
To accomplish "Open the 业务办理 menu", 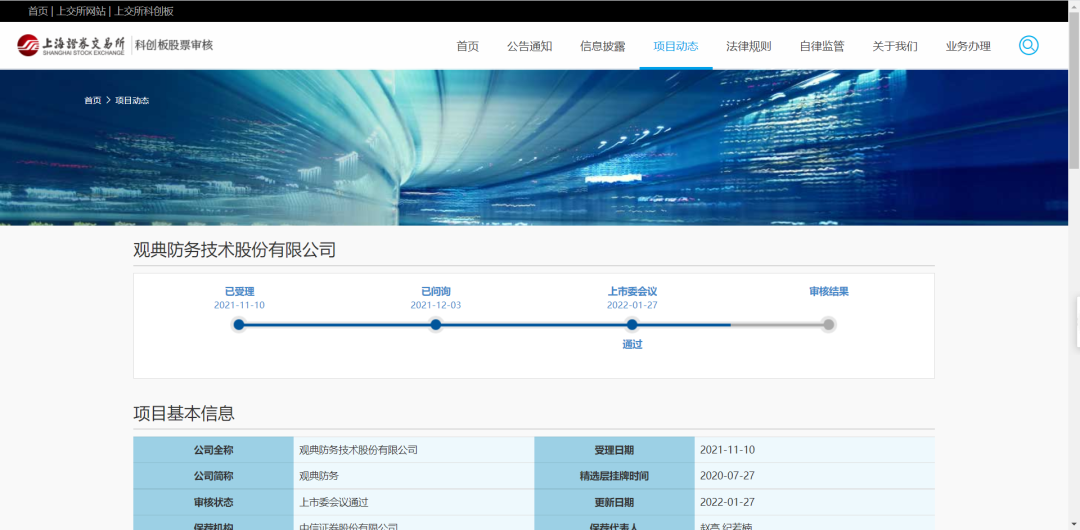I will click(x=968, y=46).
